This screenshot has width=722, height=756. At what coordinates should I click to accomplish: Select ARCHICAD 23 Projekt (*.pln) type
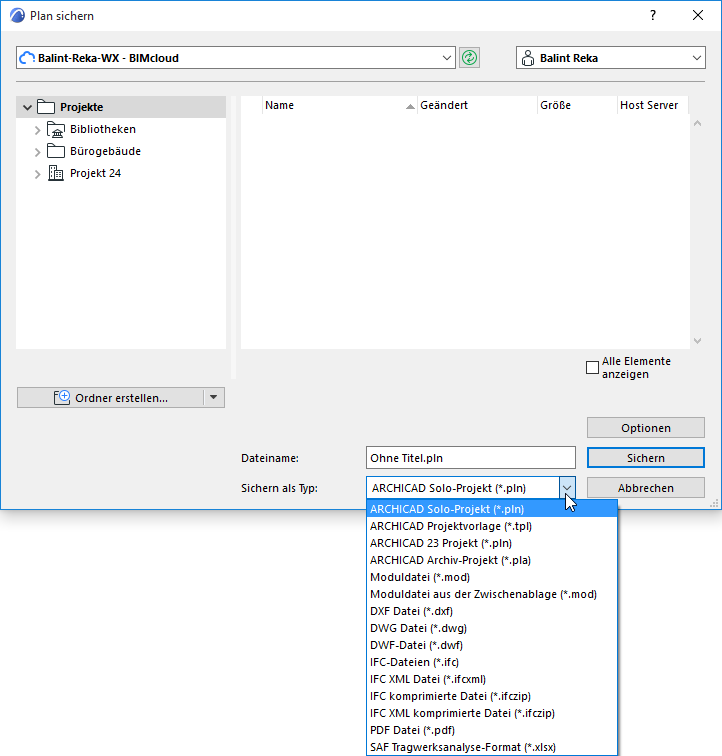coord(491,543)
